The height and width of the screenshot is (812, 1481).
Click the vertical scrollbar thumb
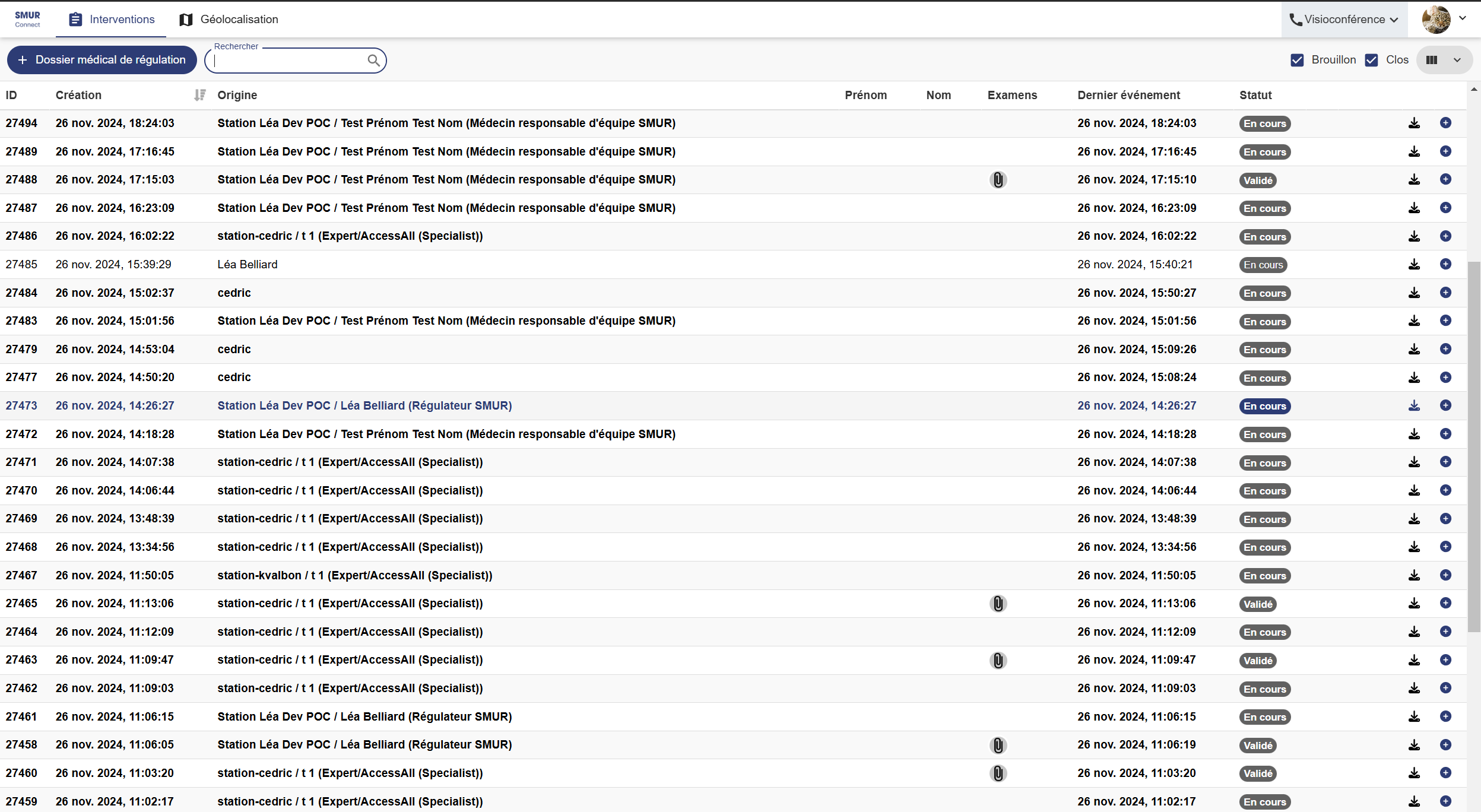pos(1474,445)
